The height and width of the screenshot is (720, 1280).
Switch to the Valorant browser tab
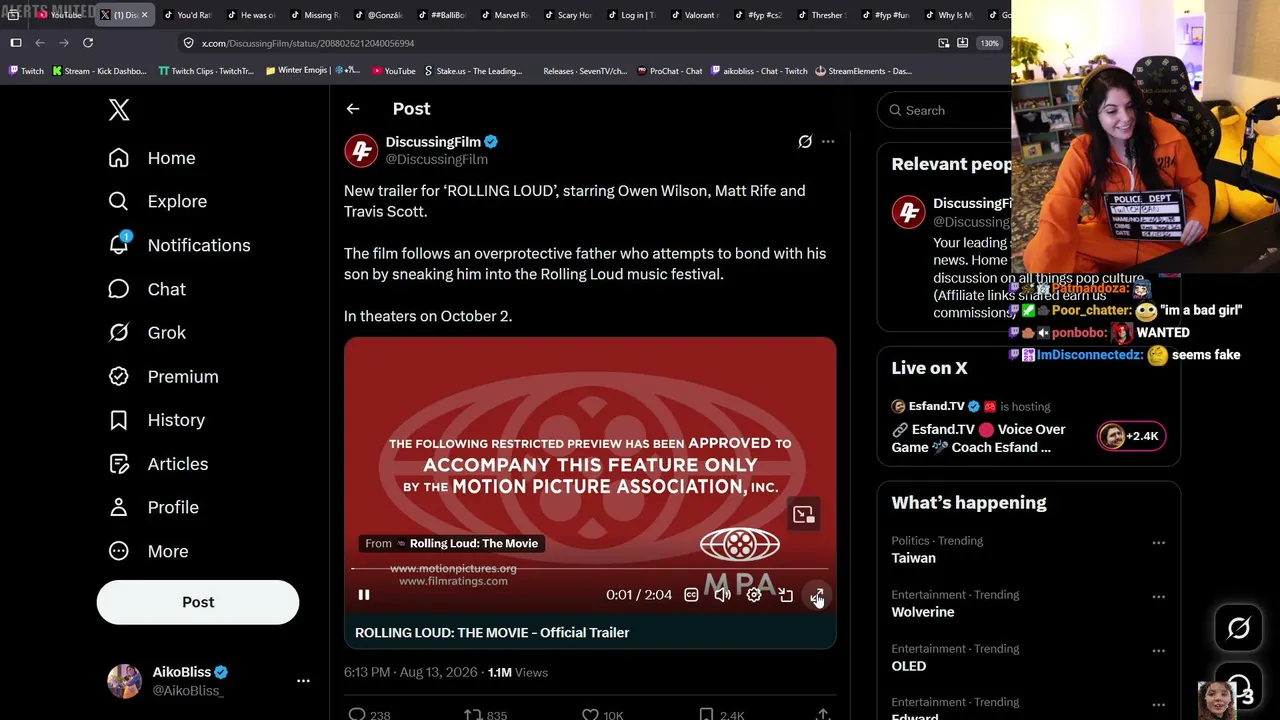[693, 15]
